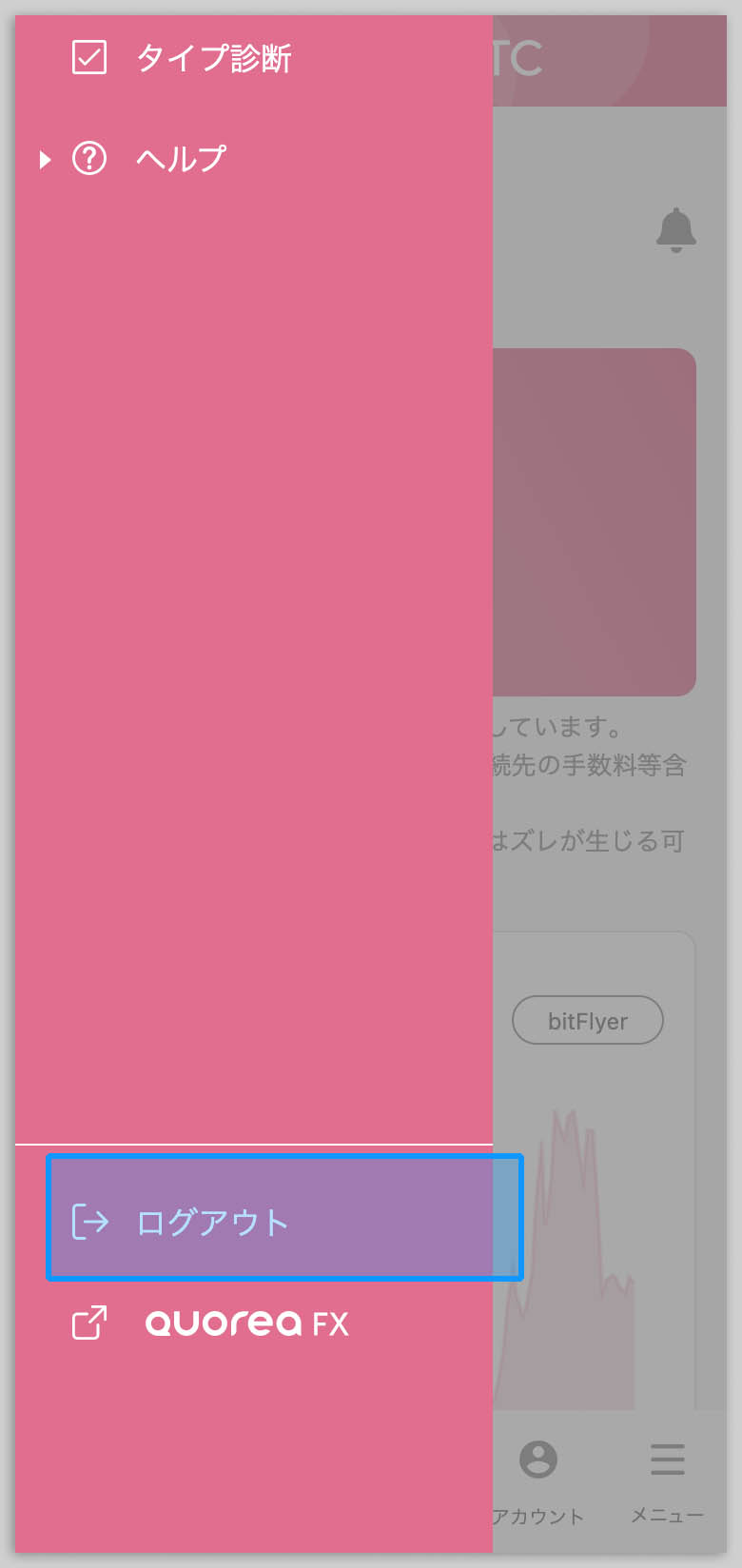Click the external link icon beside quorea FX

coord(89,1323)
